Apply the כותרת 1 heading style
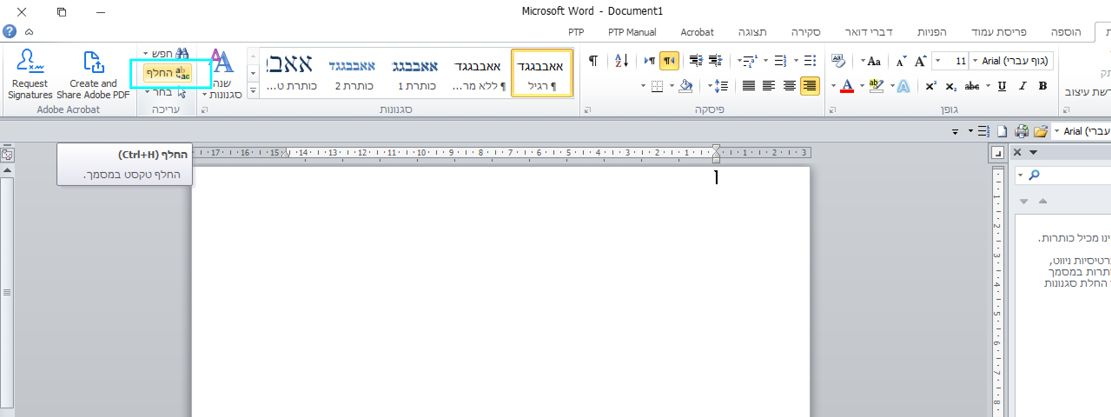This screenshot has width=1111, height=417. [x=415, y=74]
